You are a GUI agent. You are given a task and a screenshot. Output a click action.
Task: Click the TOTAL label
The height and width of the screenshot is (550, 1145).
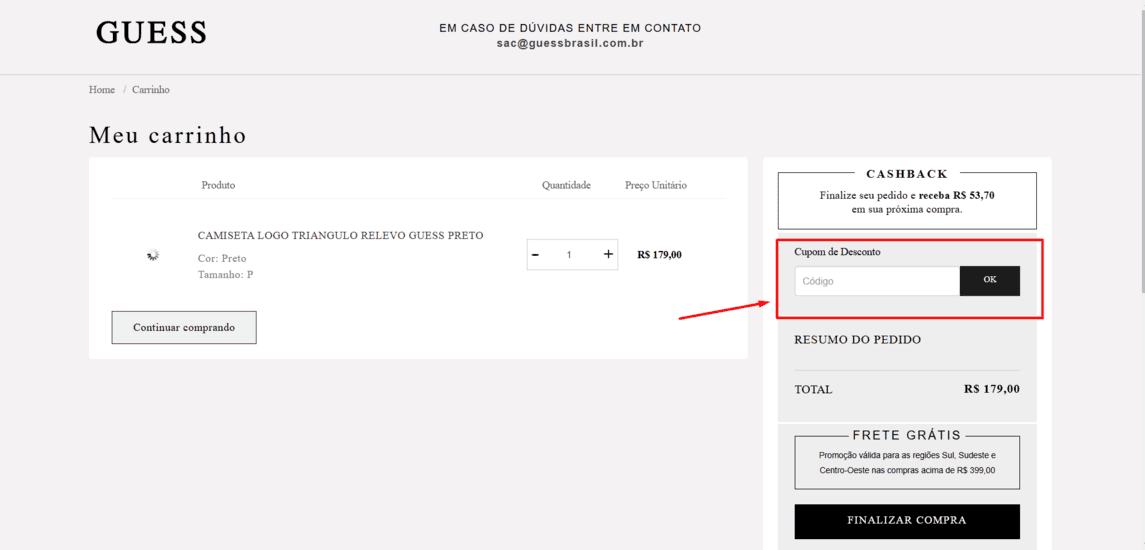pyautogui.click(x=813, y=389)
